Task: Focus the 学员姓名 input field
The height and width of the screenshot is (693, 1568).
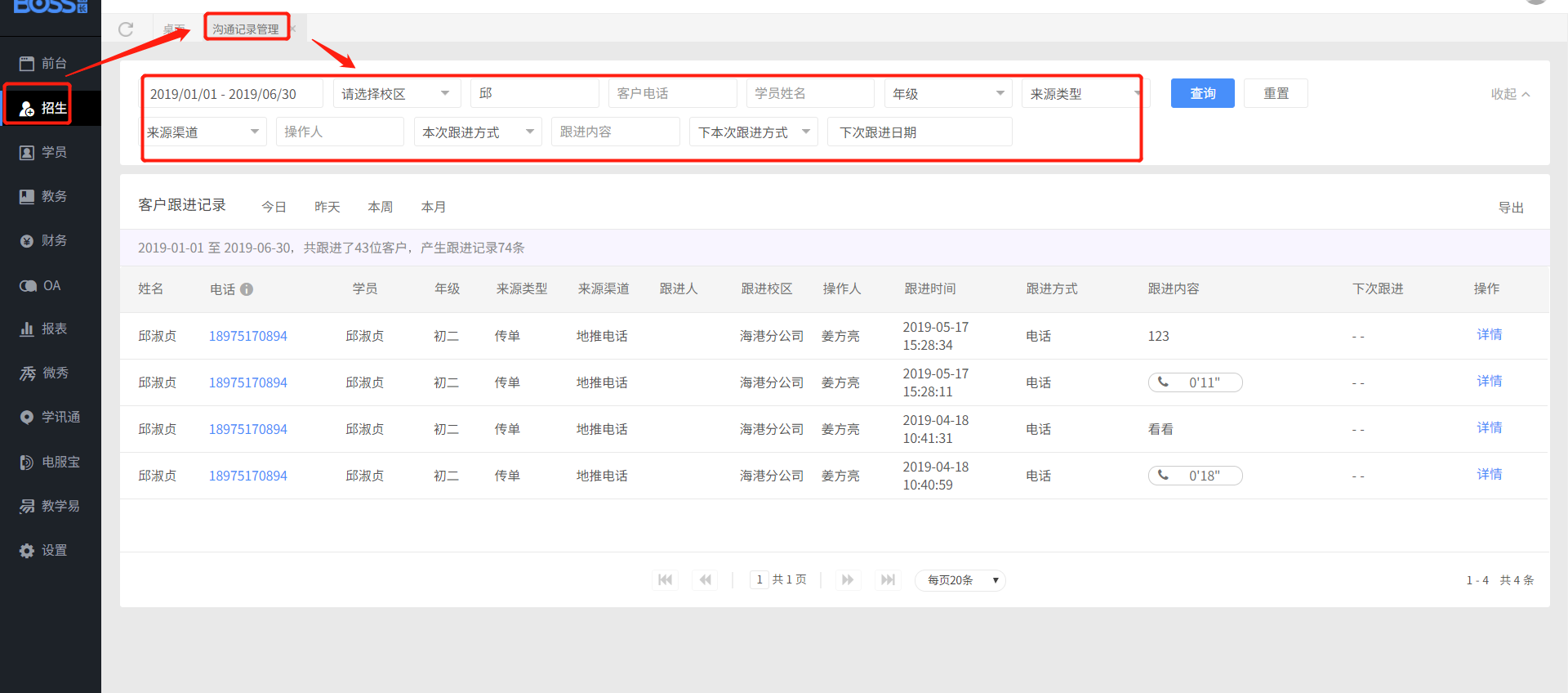Action: [810, 93]
